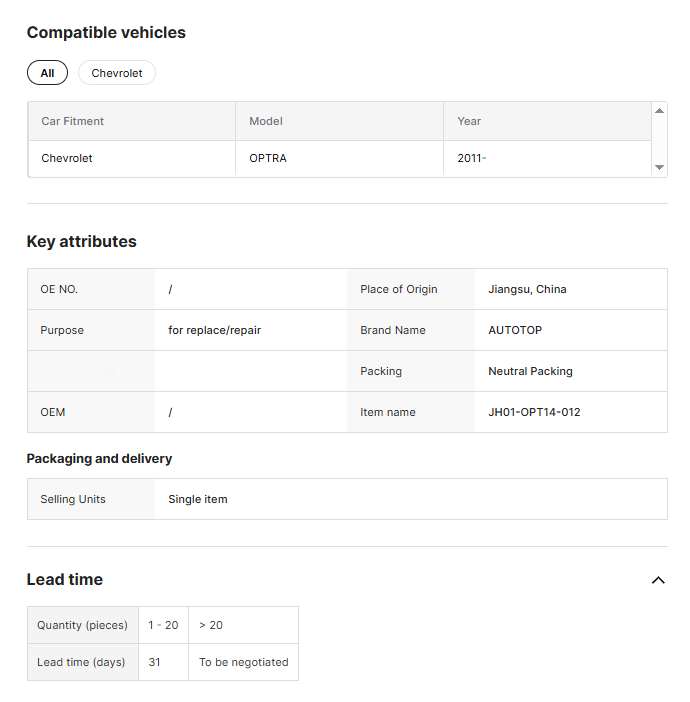This screenshot has width=690, height=702.
Task: Click the vehicle table scroll-down arrow
Action: [659, 167]
